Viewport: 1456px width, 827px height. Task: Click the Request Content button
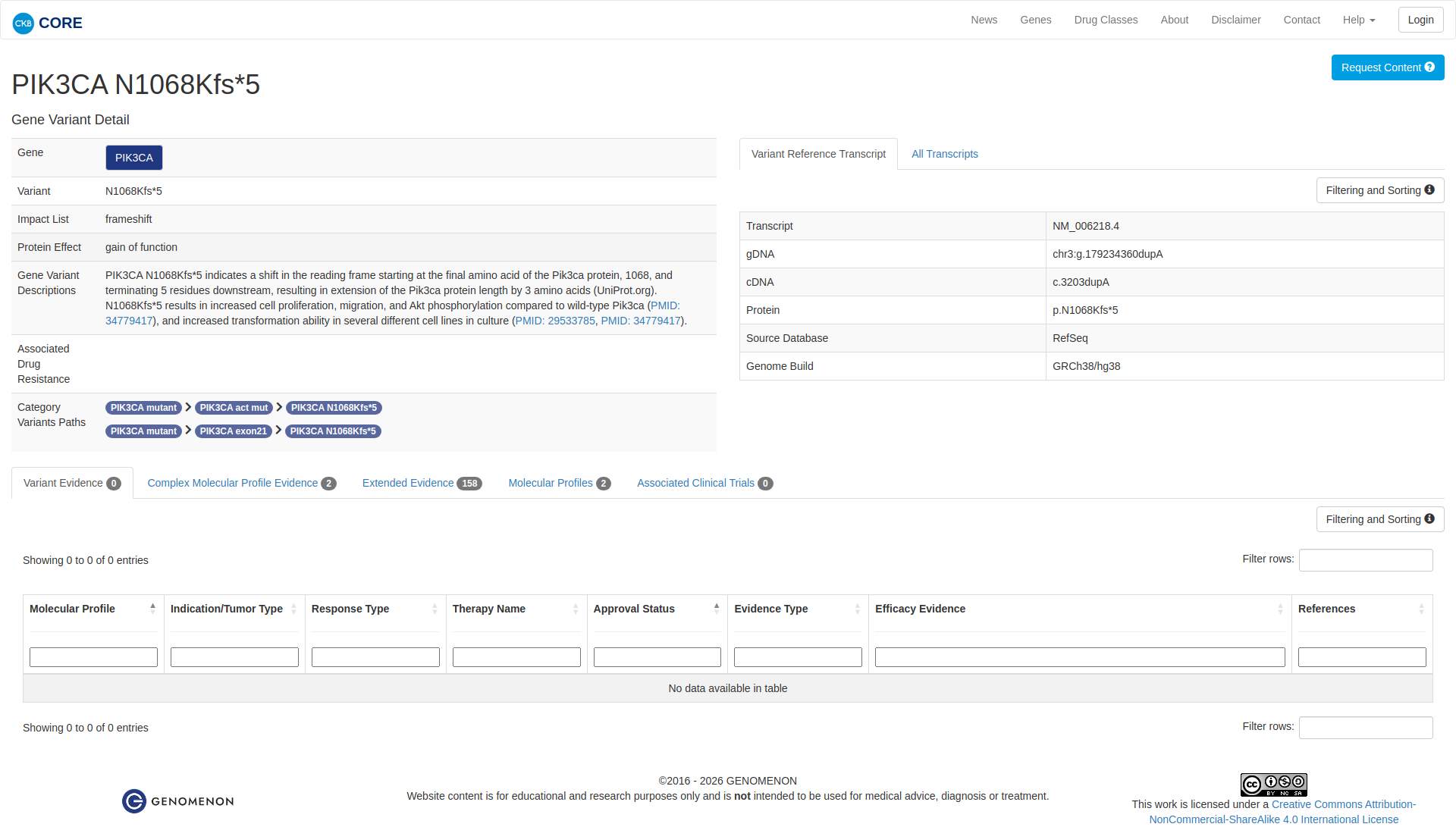pos(1387,67)
